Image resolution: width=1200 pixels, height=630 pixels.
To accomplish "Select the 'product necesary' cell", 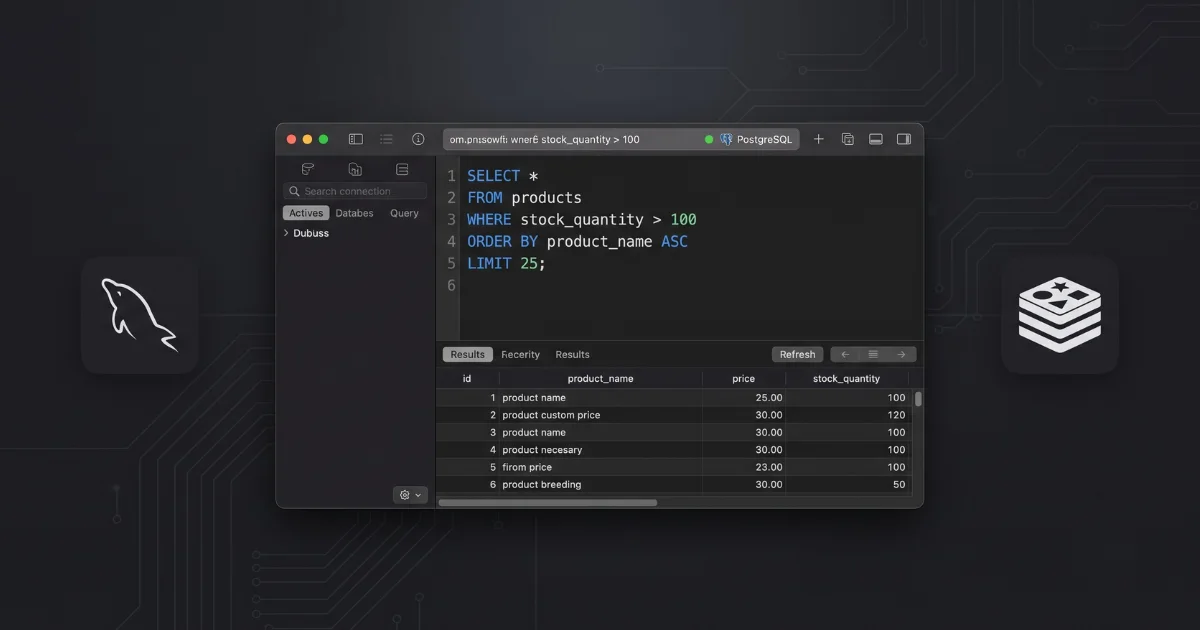I will 542,450.
